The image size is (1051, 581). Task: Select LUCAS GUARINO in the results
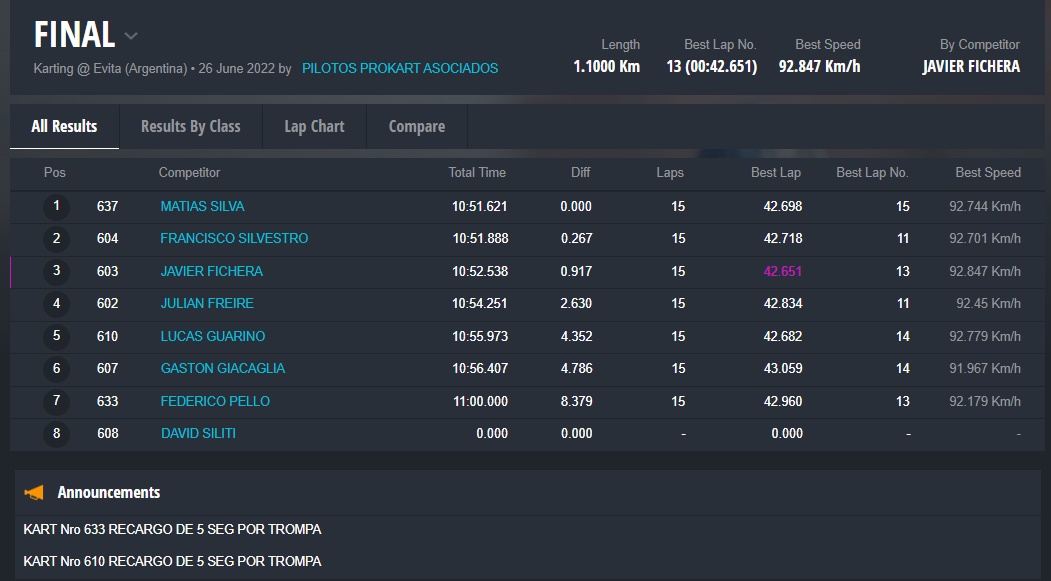(x=213, y=336)
